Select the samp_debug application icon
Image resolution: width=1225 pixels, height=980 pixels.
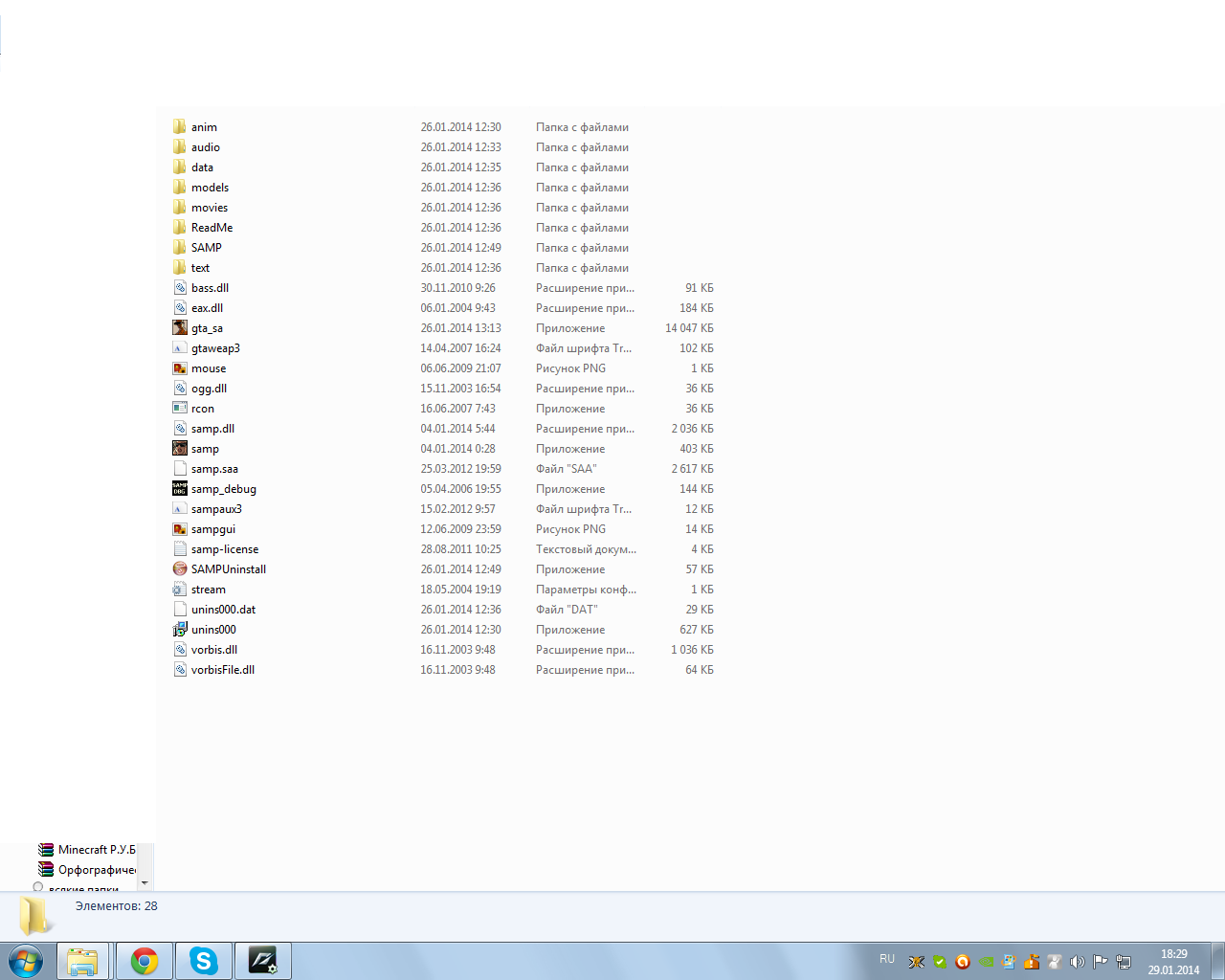tap(180, 489)
